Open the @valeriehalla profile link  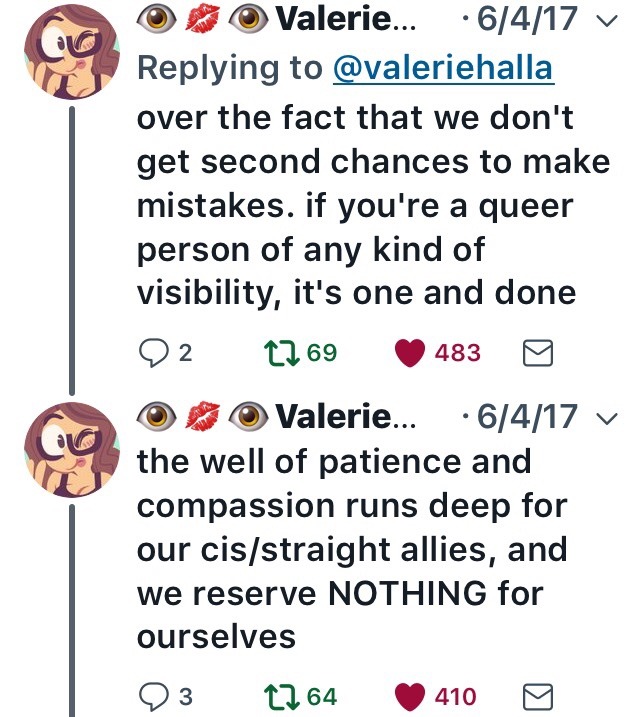(x=444, y=68)
